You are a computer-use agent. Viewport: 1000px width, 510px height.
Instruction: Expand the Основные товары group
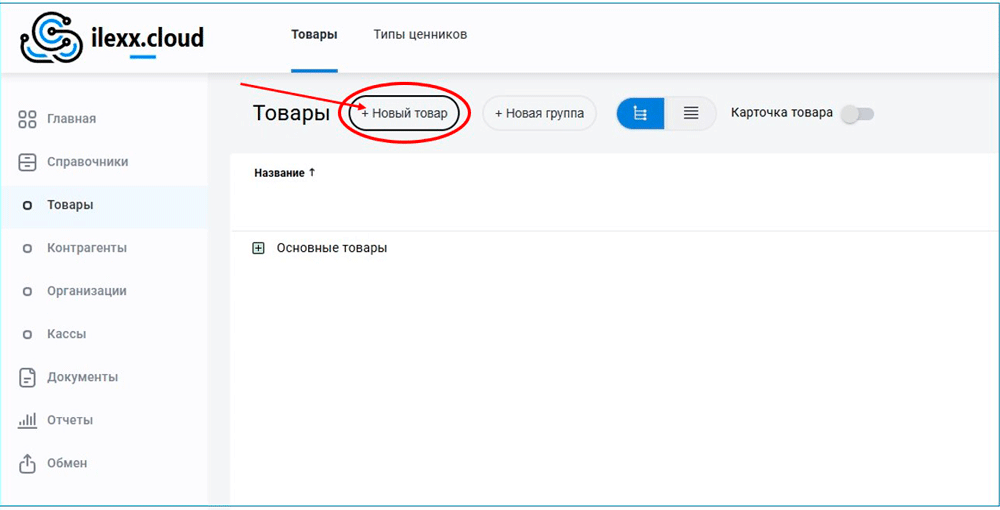[x=258, y=248]
